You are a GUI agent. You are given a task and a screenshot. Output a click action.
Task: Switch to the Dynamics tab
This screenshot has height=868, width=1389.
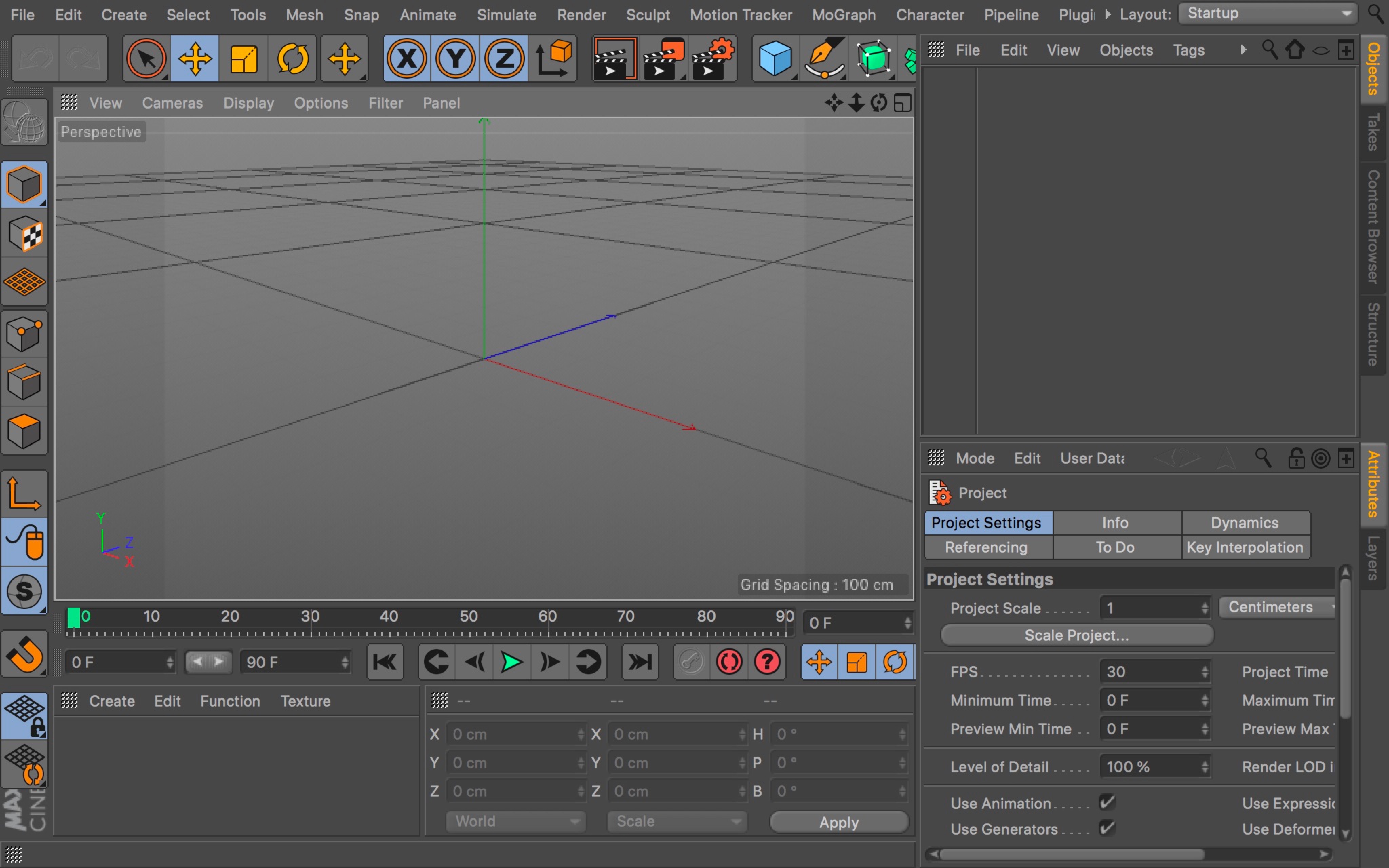point(1245,522)
